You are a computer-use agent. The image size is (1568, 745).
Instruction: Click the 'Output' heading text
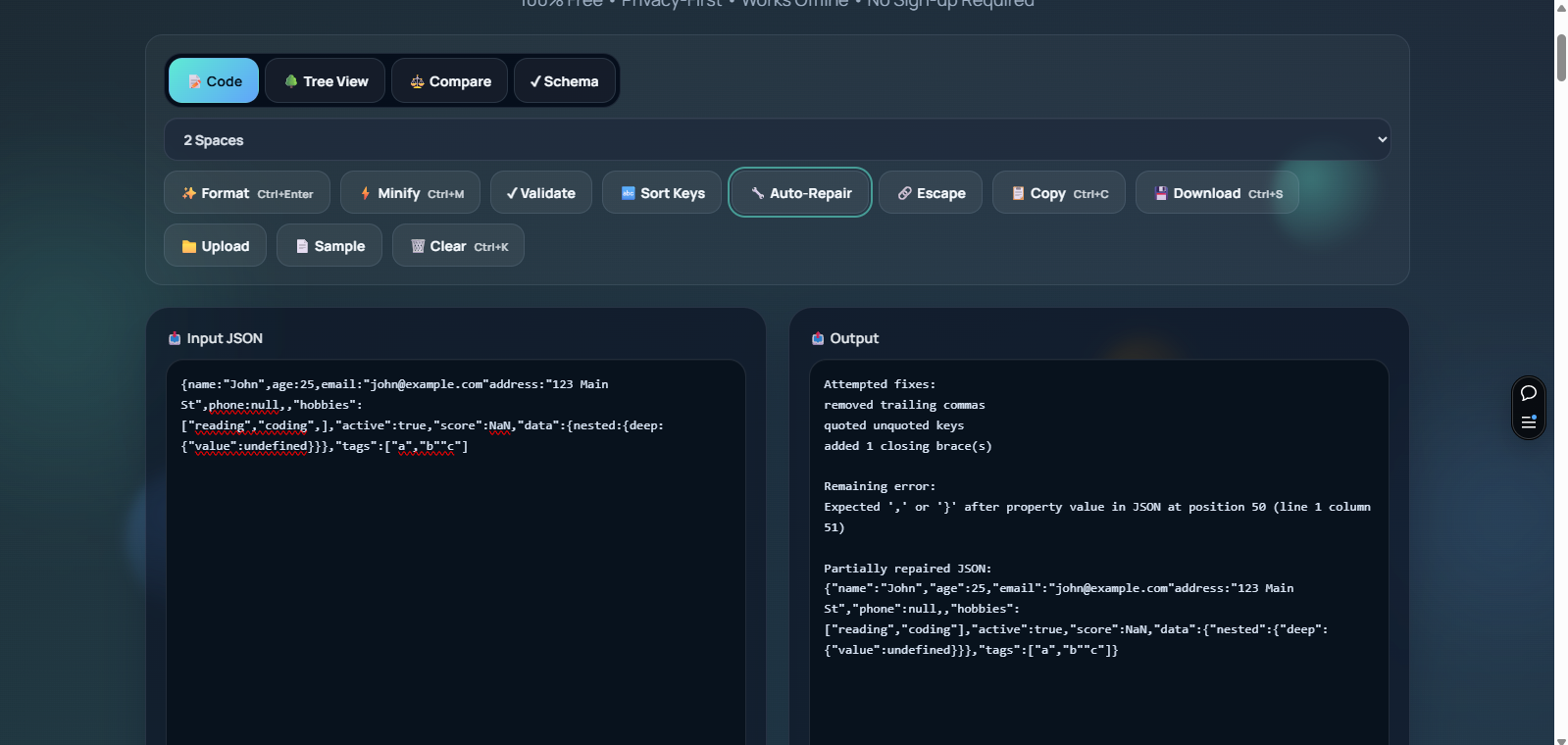coord(854,338)
